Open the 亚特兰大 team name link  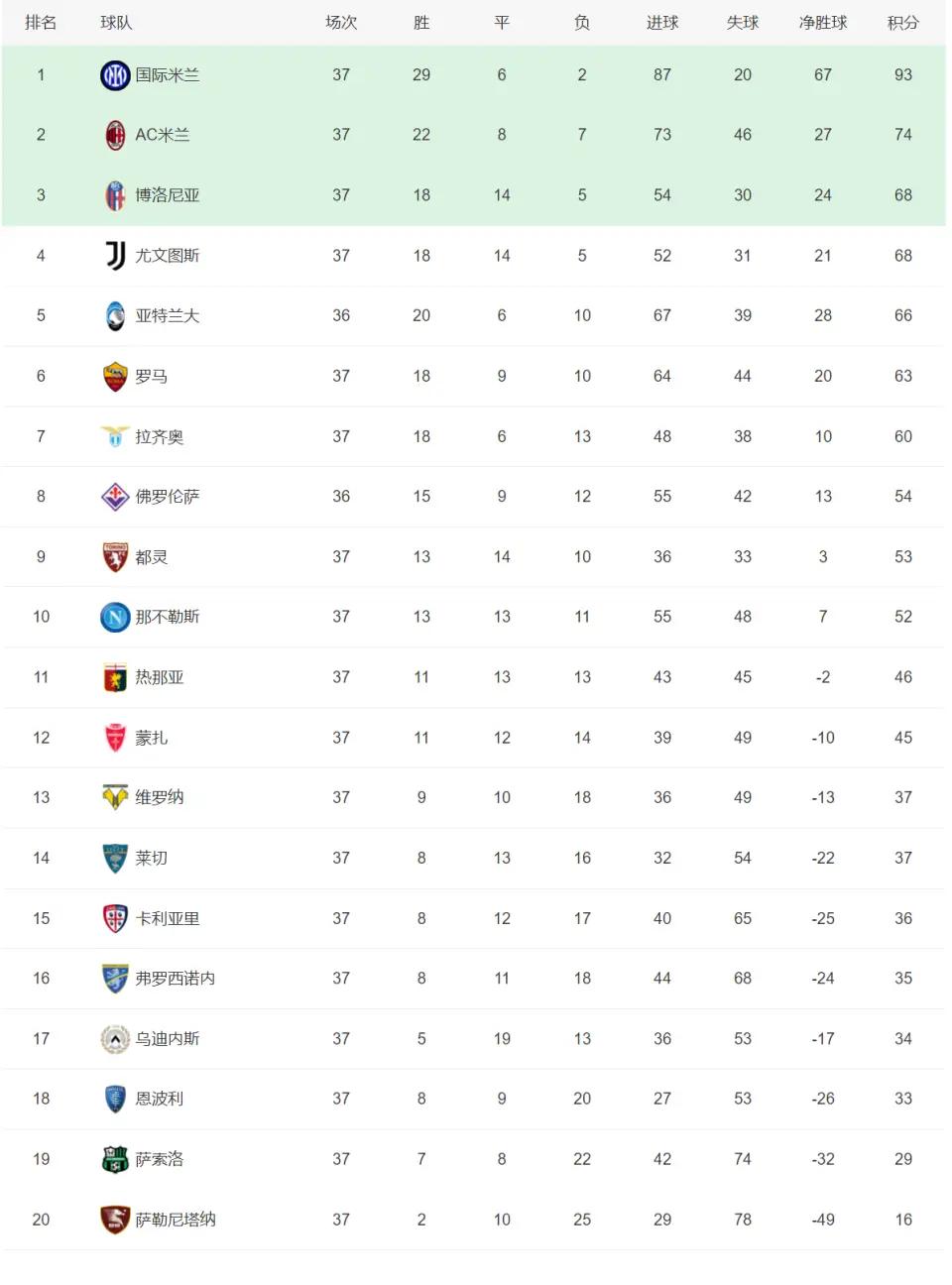coord(168,315)
